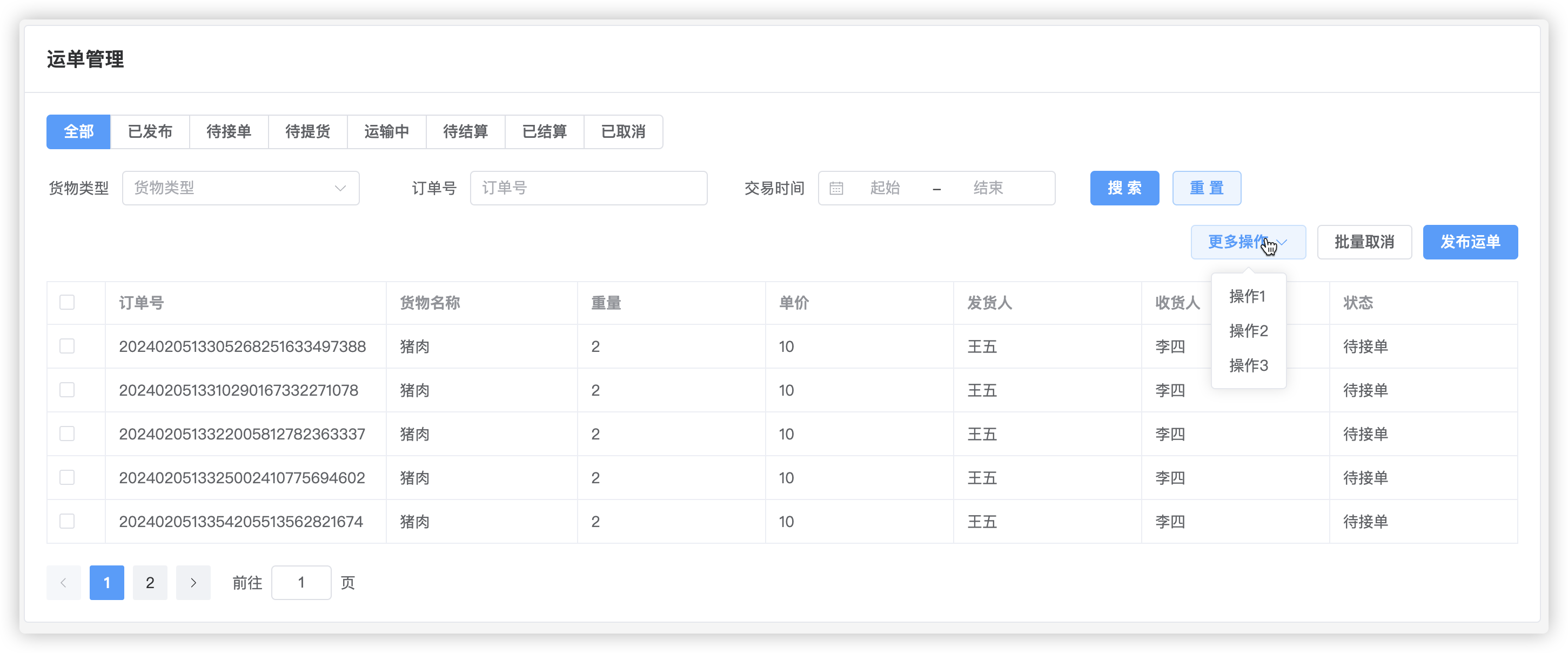Click the previous page arrow in pagination
1568x653 pixels.
pos(63,583)
